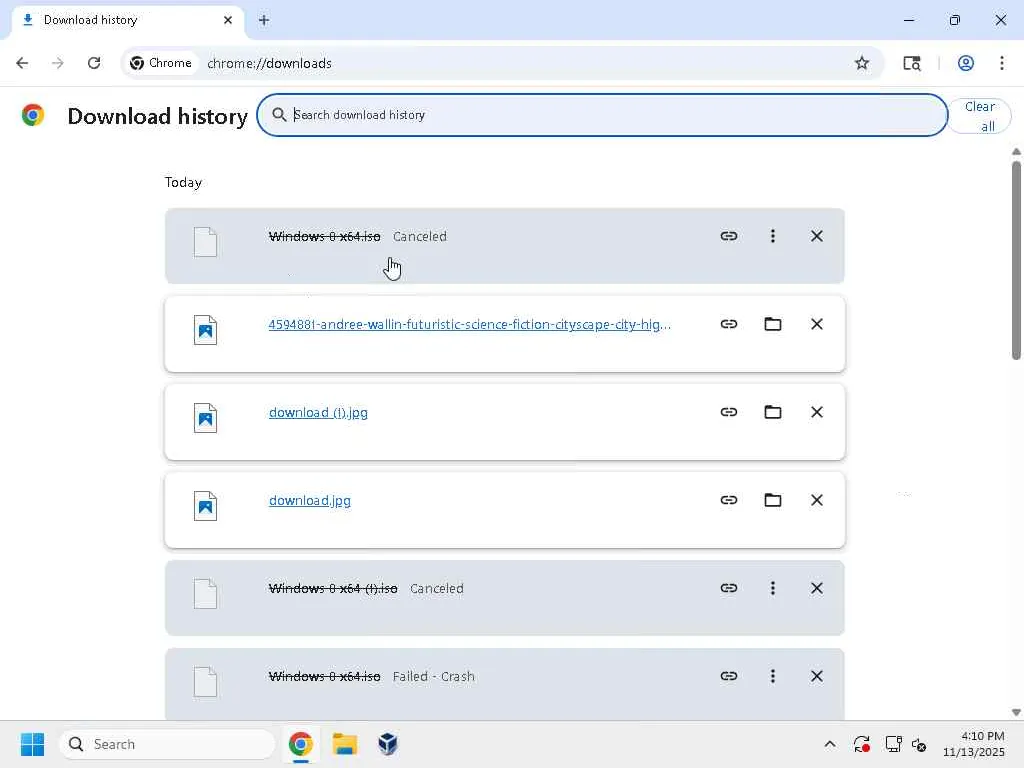Go back to previous page

tap(22, 63)
